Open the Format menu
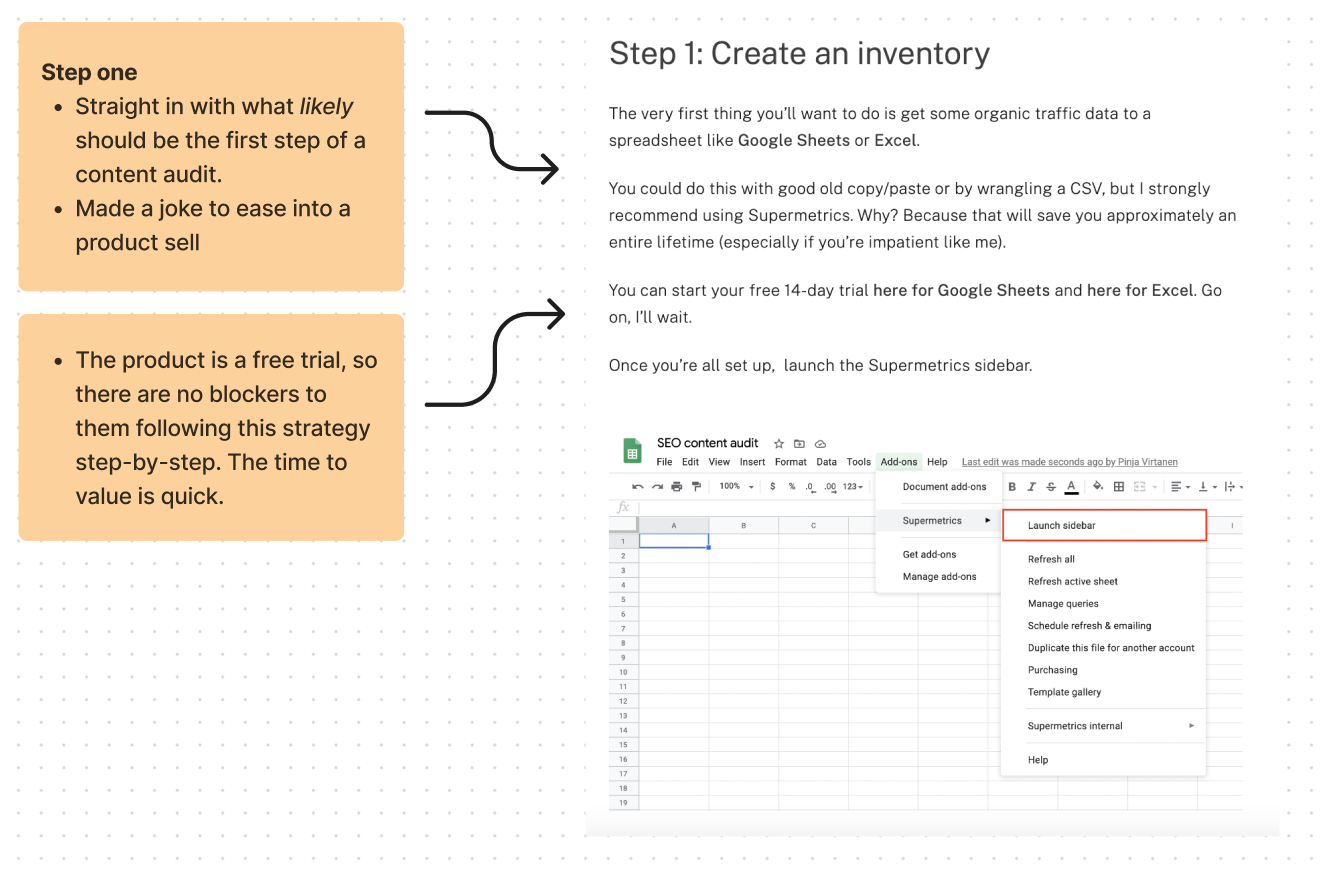This screenshot has height=872, width=1320. [x=790, y=462]
